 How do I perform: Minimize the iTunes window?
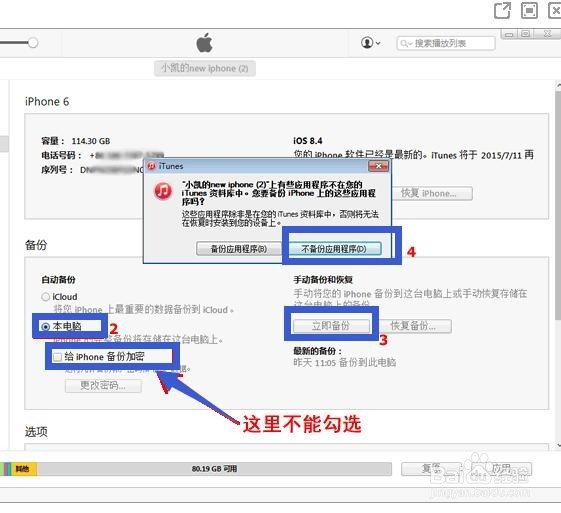pyautogui.click(x=509, y=34)
